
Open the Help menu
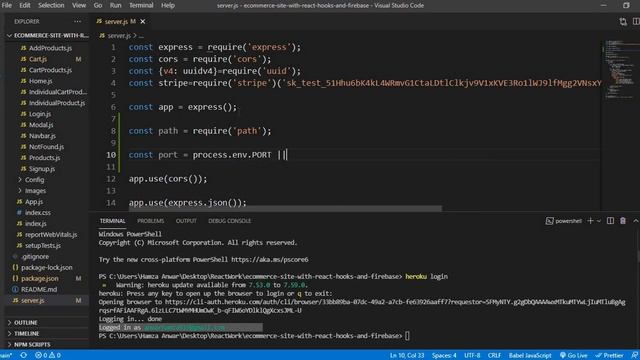(x=168, y=5)
